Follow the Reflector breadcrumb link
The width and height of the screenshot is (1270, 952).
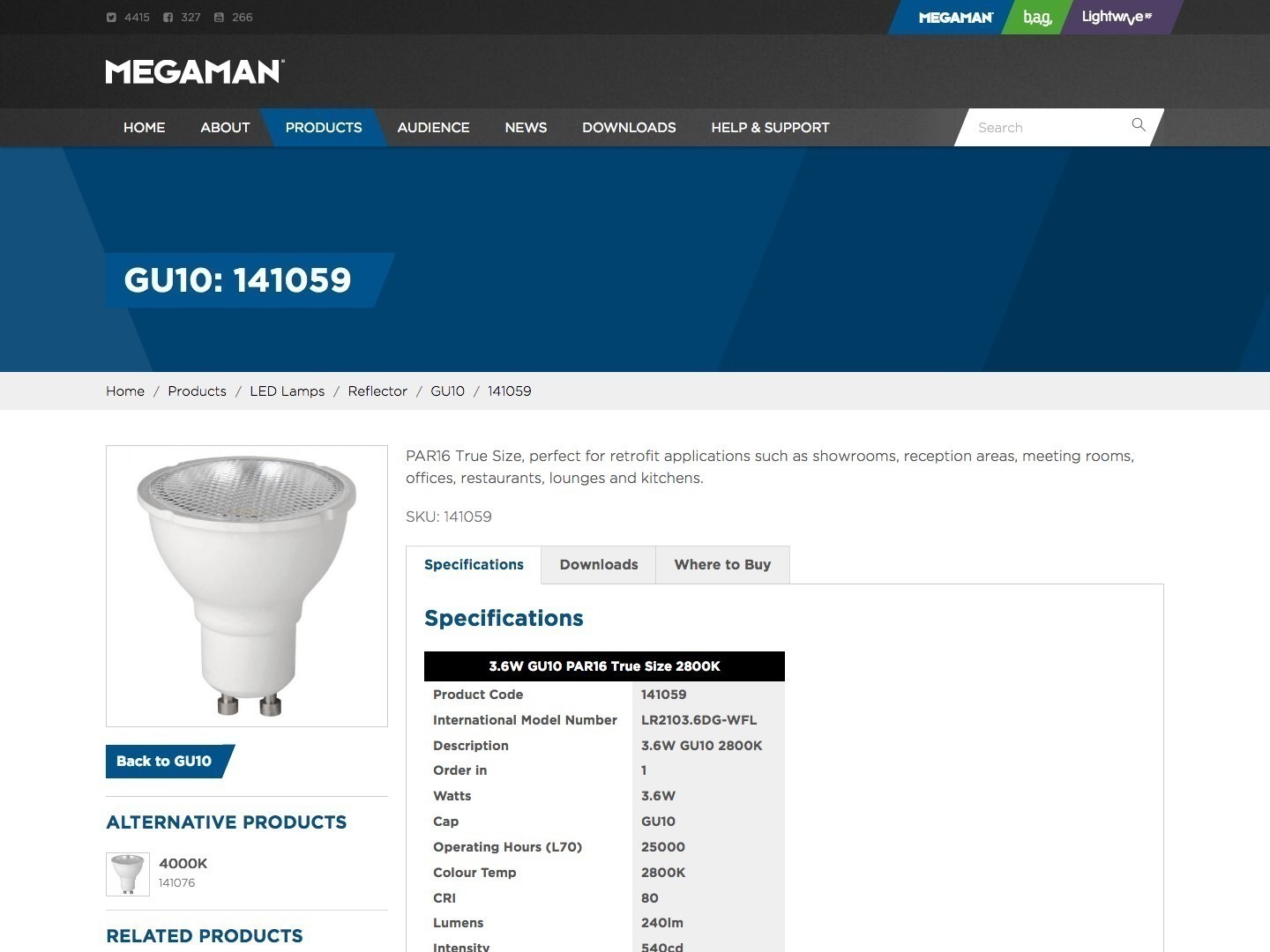[377, 391]
